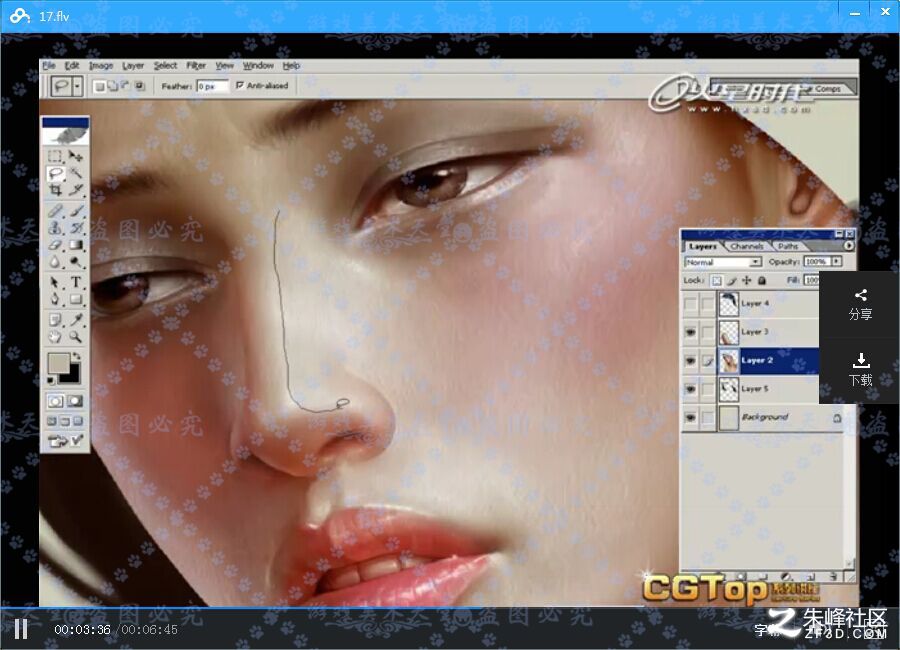Viewport: 900px width, 650px height.
Task: Click the foreground color swatch
Action: click(59, 363)
